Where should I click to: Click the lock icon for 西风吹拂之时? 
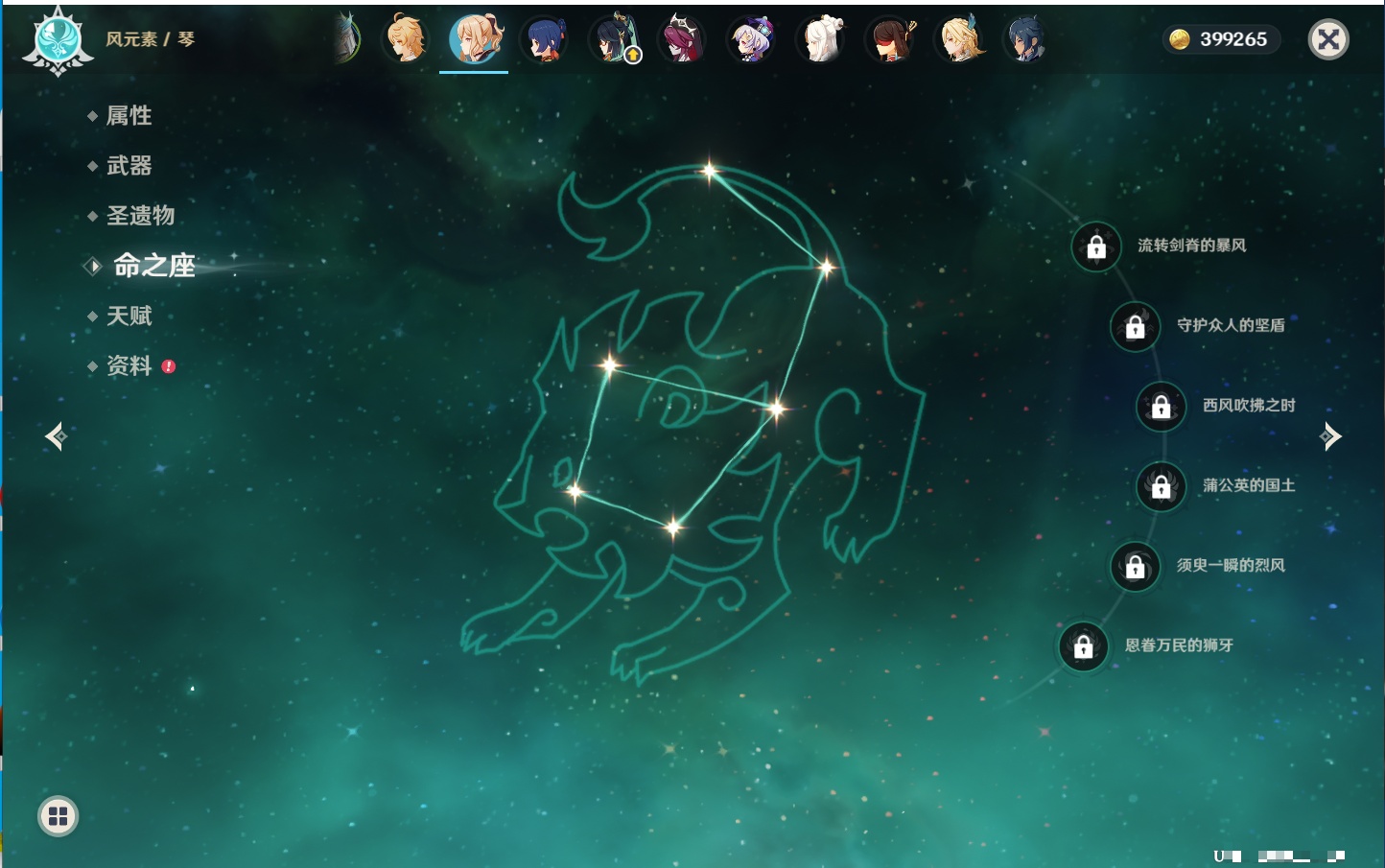point(1161,407)
